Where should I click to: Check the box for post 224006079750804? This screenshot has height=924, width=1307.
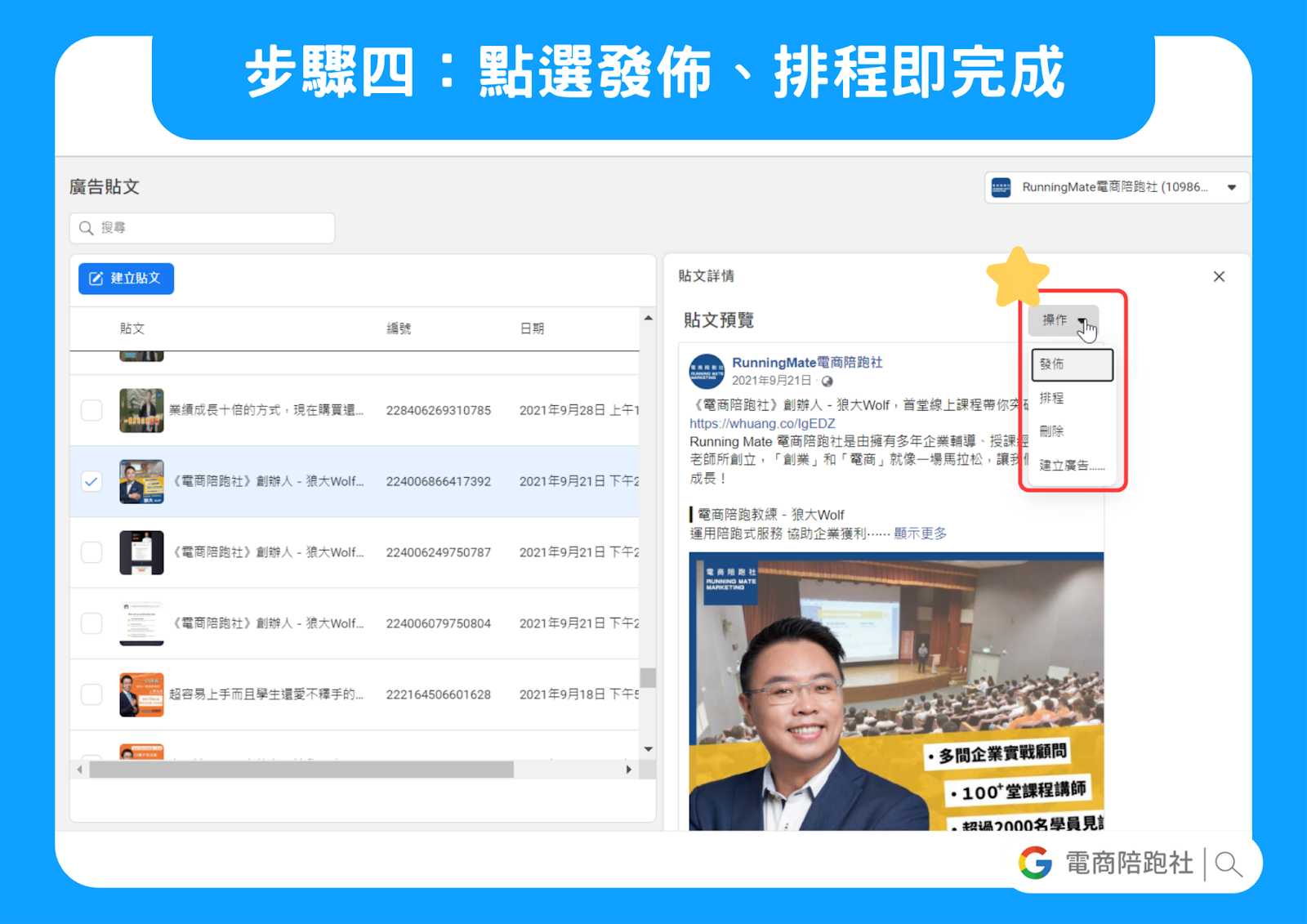coord(91,623)
